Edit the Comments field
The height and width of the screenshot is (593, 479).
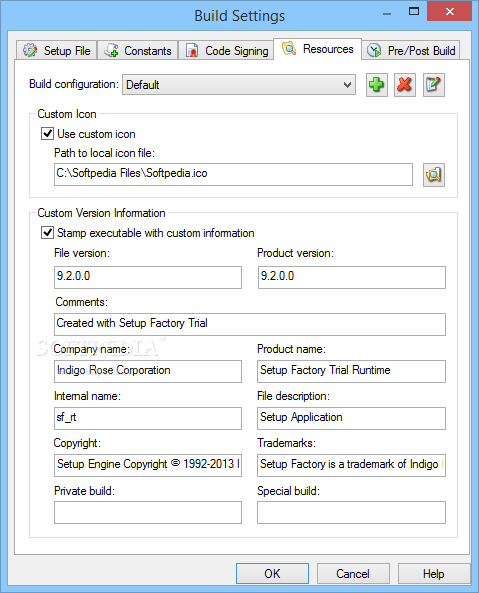coord(250,324)
